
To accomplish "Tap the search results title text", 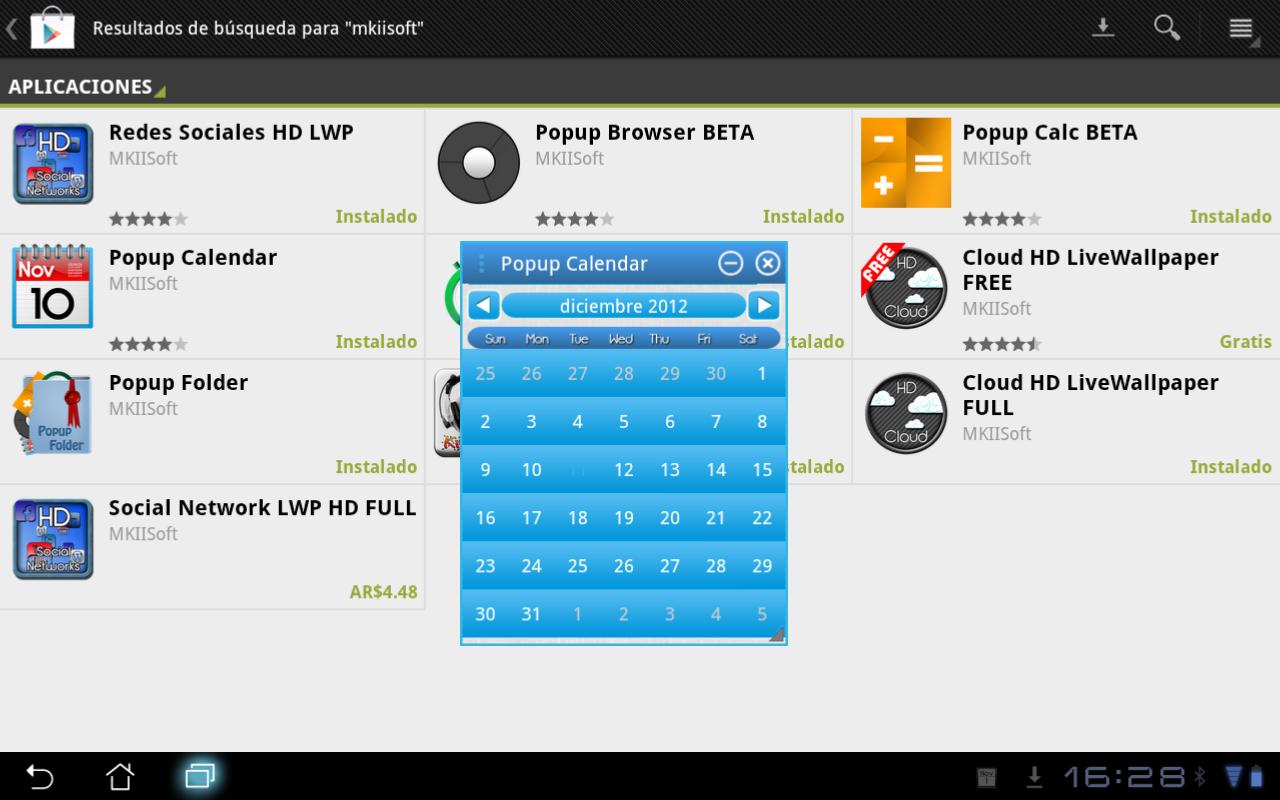I will click(258, 28).
